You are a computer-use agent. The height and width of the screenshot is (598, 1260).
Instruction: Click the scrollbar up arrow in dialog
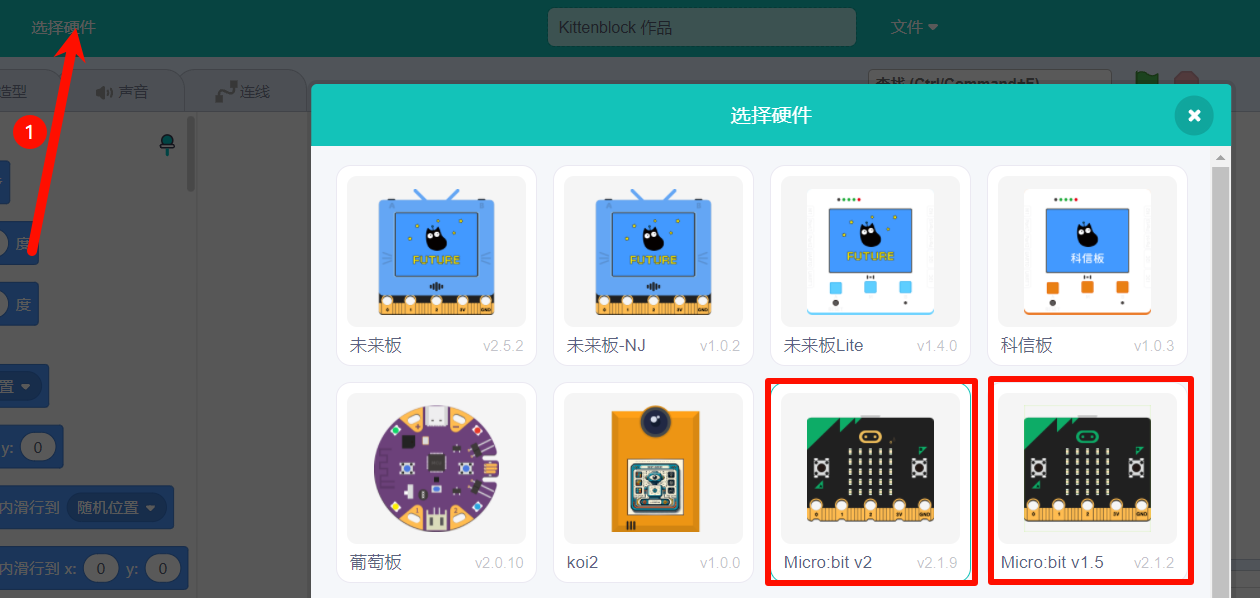tap(1220, 157)
